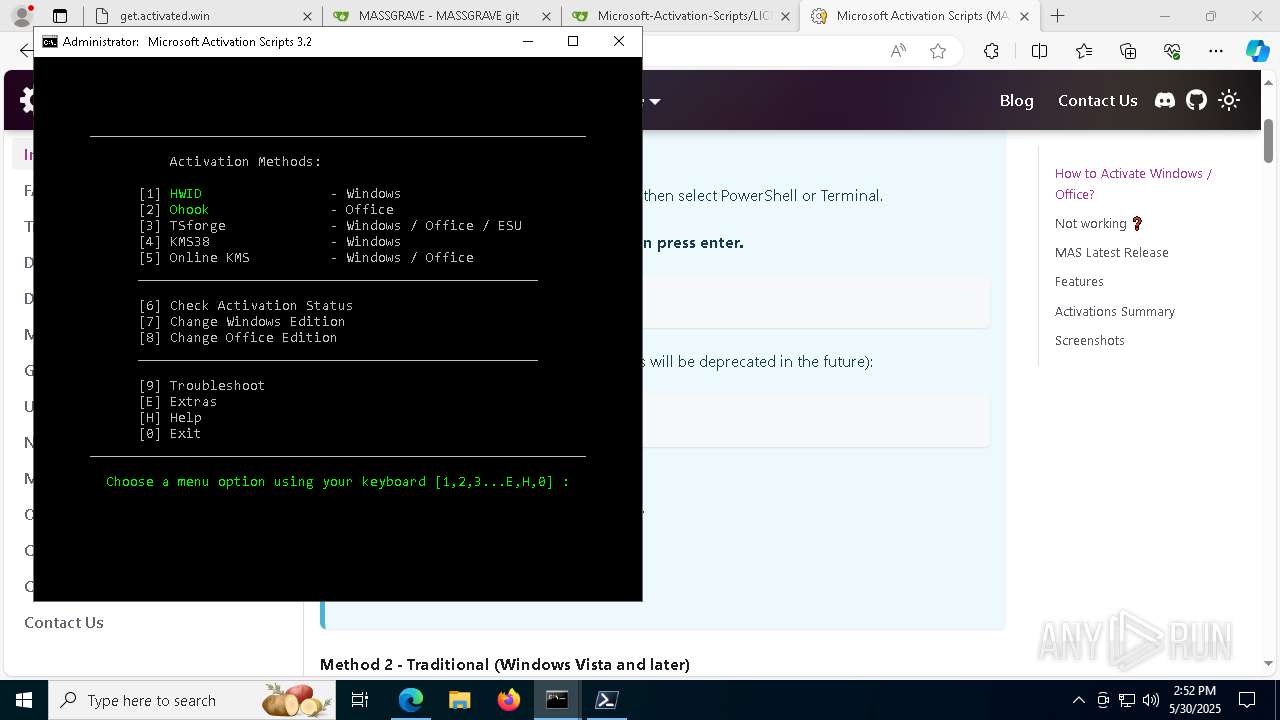Show hidden system tray icons
Screen dimensions: 1280x720
click(1078, 700)
